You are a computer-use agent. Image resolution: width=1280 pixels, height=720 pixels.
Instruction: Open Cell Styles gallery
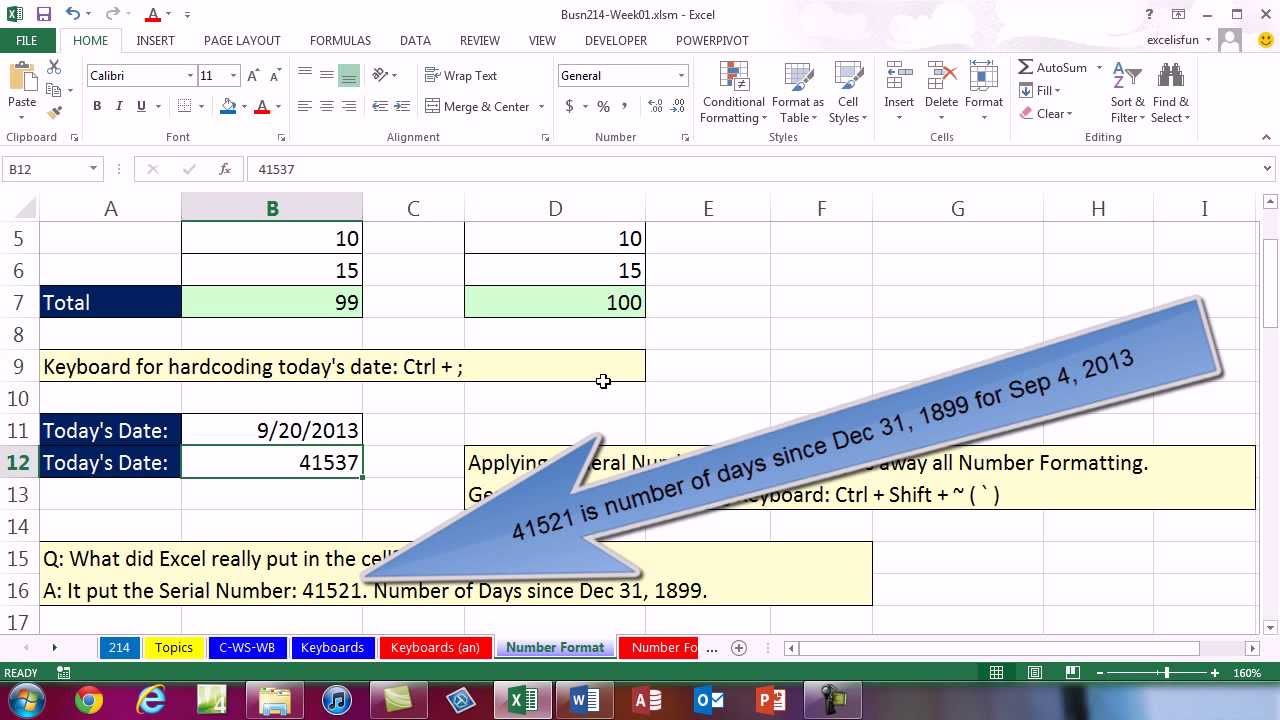(x=848, y=93)
